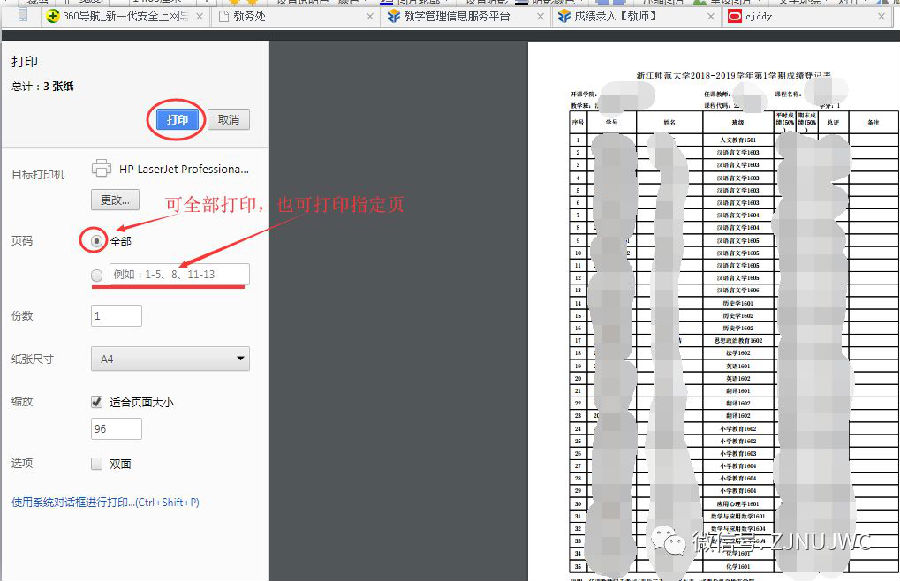This screenshot has height=581, width=900.
Task: Click the red cjdy tab icon
Action: click(734, 16)
